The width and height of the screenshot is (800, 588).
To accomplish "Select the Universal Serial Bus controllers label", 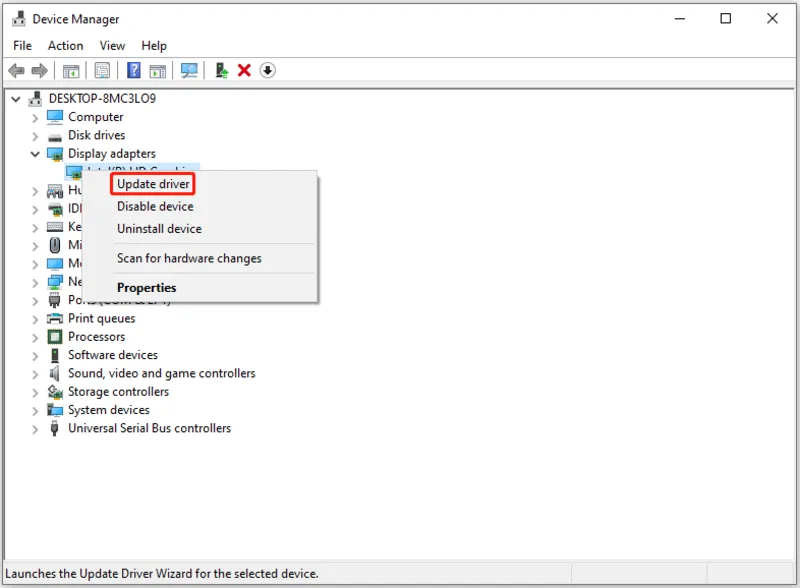I will click(x=150, y=428).
